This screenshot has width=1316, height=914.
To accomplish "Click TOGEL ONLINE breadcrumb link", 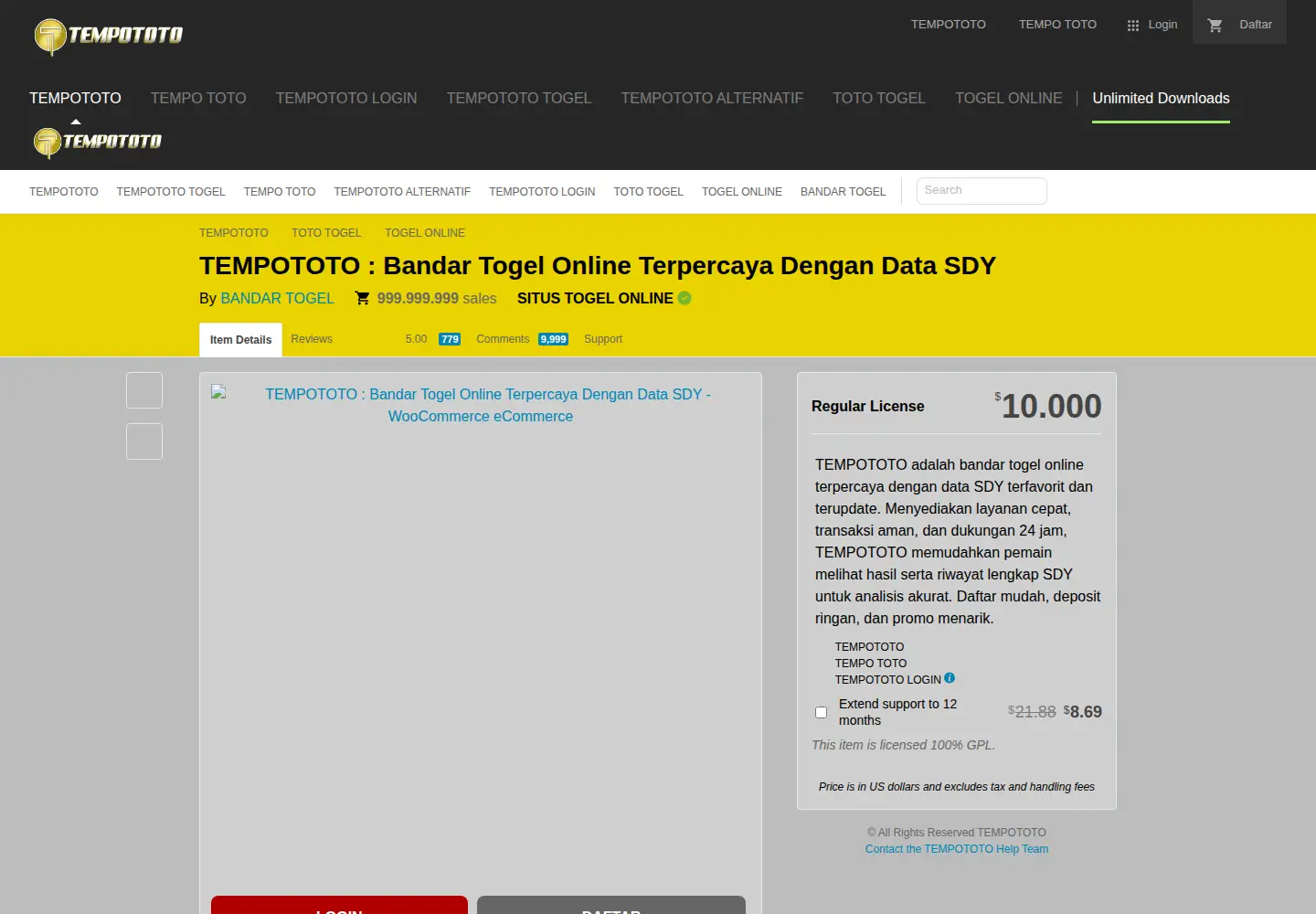I will [x=425, y=233].
